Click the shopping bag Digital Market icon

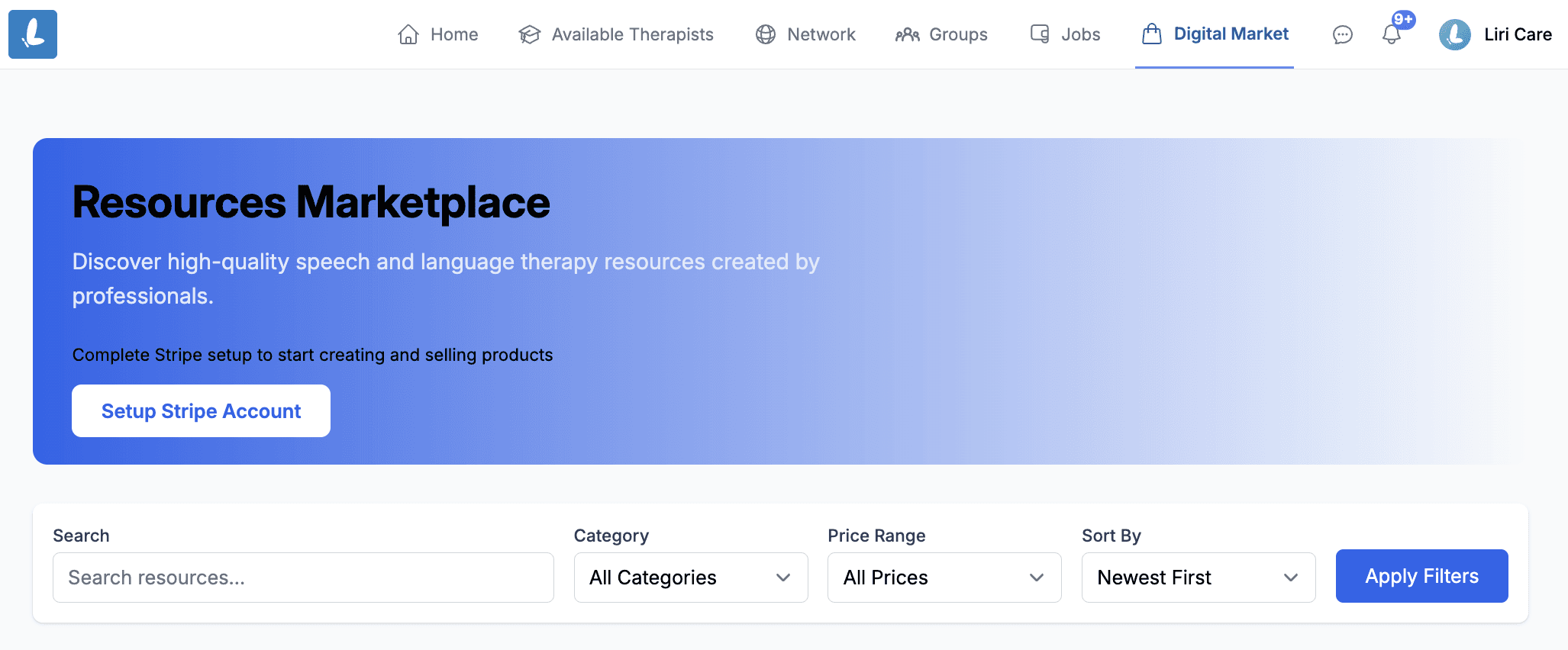coord(1152,34)
